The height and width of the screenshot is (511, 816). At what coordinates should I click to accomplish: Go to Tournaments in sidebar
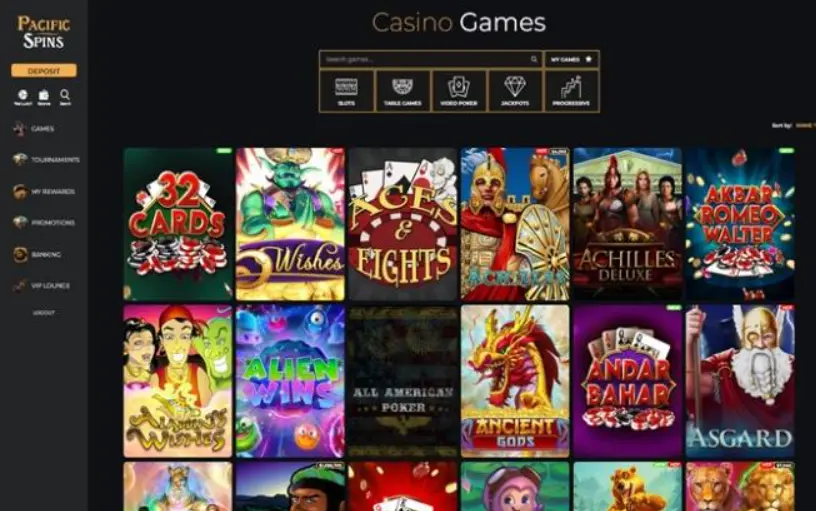[x=47, y=160]
